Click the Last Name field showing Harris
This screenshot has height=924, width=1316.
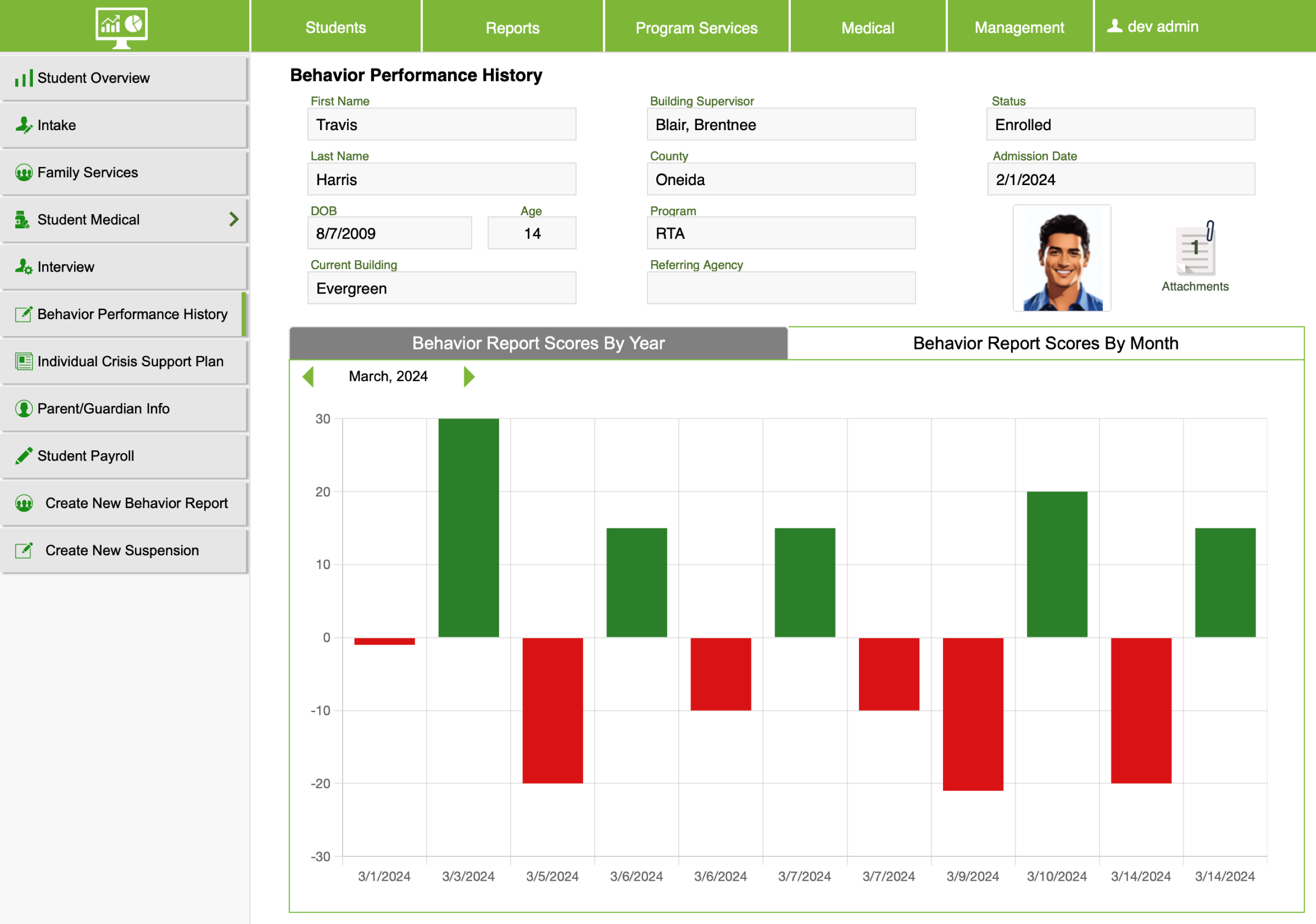pos(442,179)
